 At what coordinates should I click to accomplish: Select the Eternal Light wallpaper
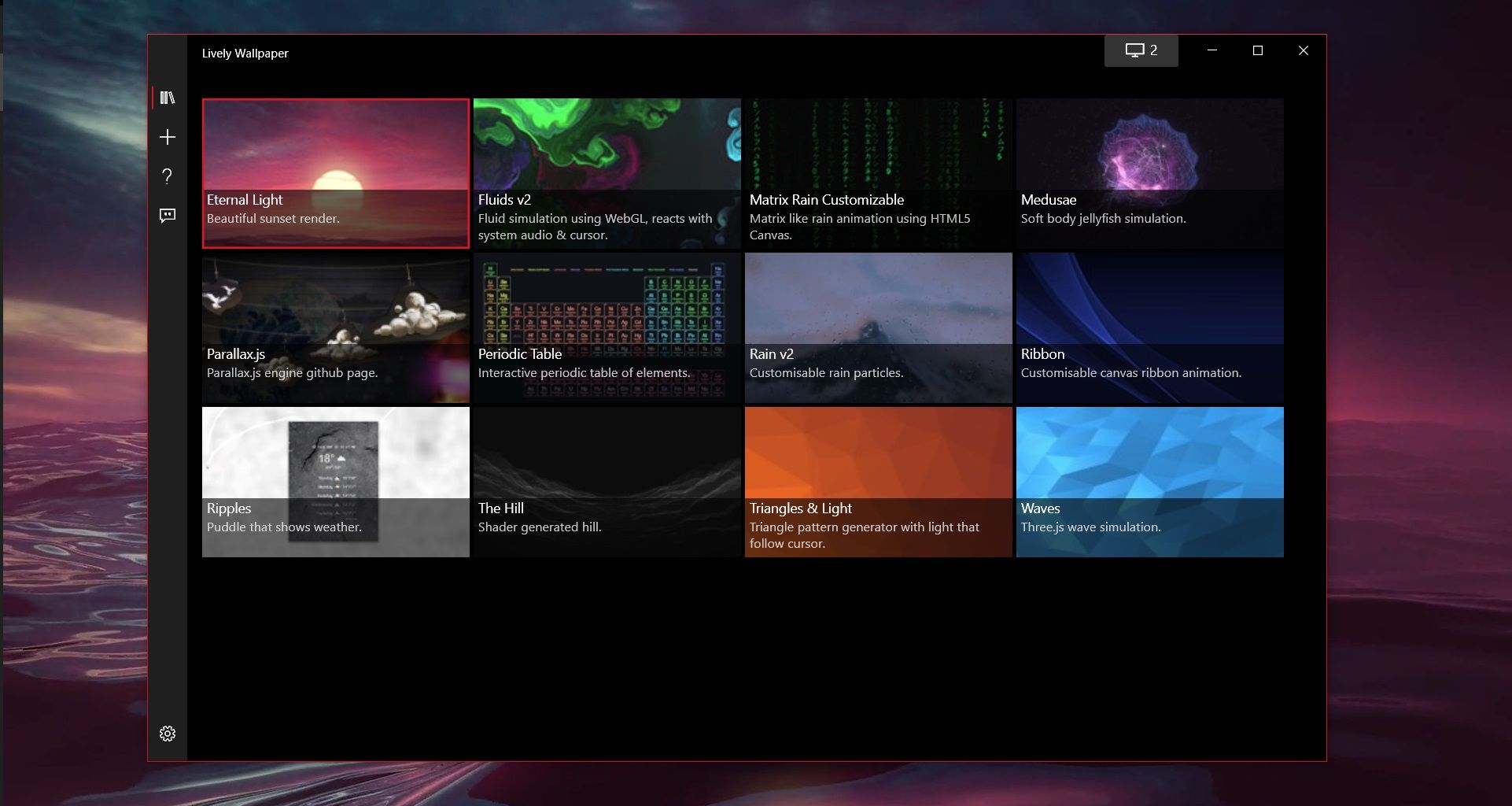click(x=336, y=173)
